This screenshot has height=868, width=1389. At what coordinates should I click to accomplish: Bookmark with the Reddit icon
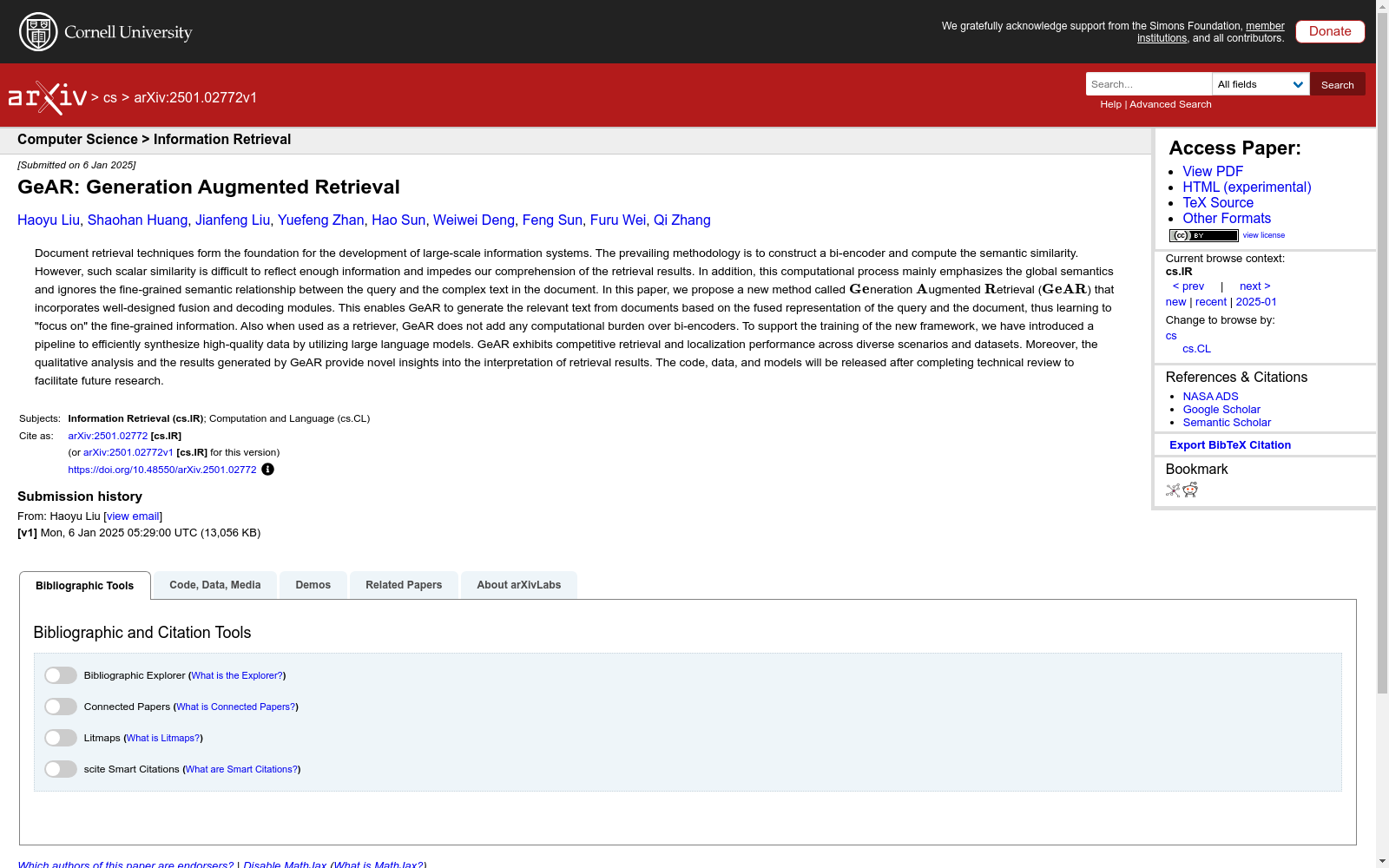click(1190, 490)
